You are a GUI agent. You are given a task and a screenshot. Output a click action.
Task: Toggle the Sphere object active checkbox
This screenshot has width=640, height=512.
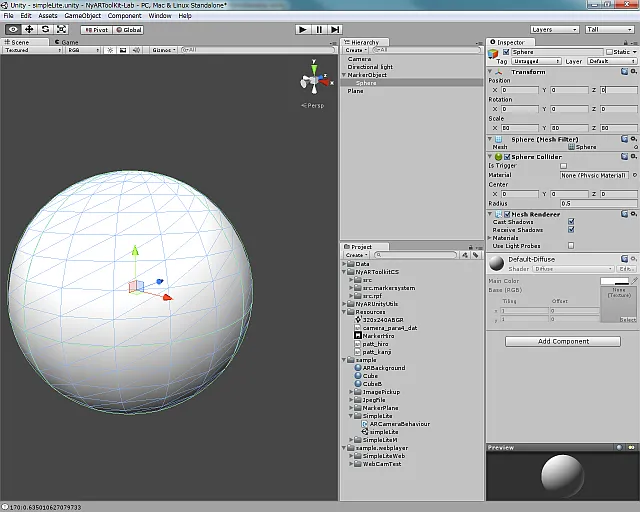point(506,52)
